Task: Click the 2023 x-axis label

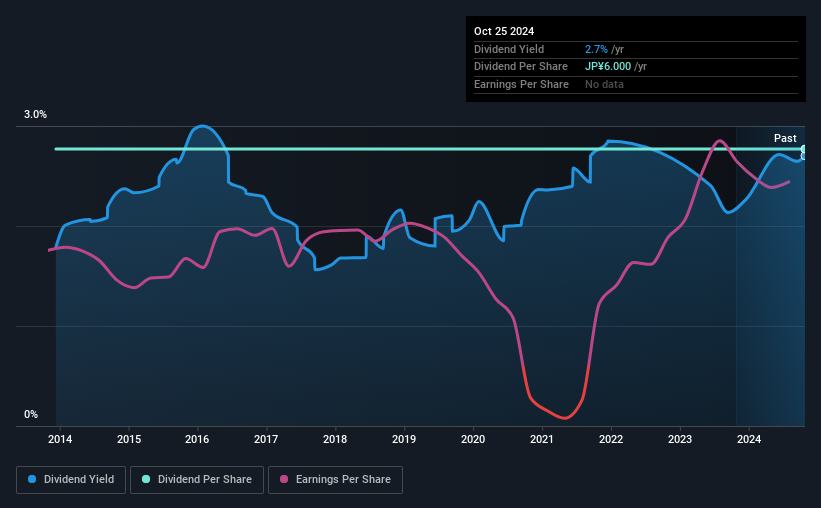Action: pyautogui.click(x=680, y=439)
